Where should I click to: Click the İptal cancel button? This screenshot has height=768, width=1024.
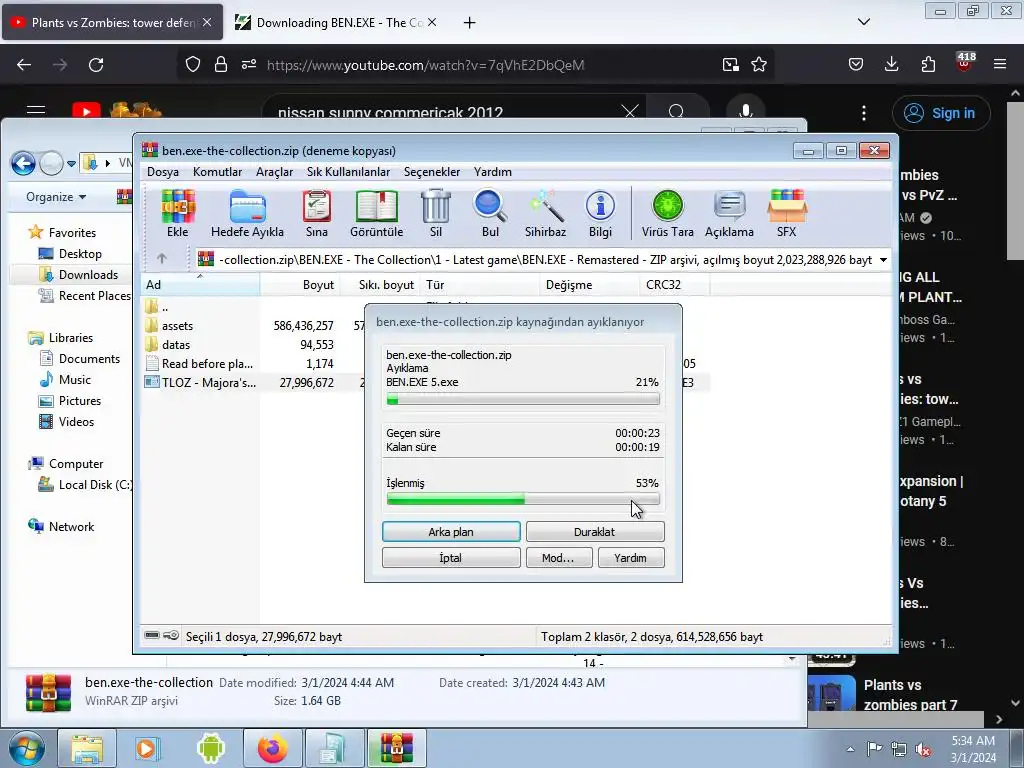pyautogui.click(x=451, y=558)
